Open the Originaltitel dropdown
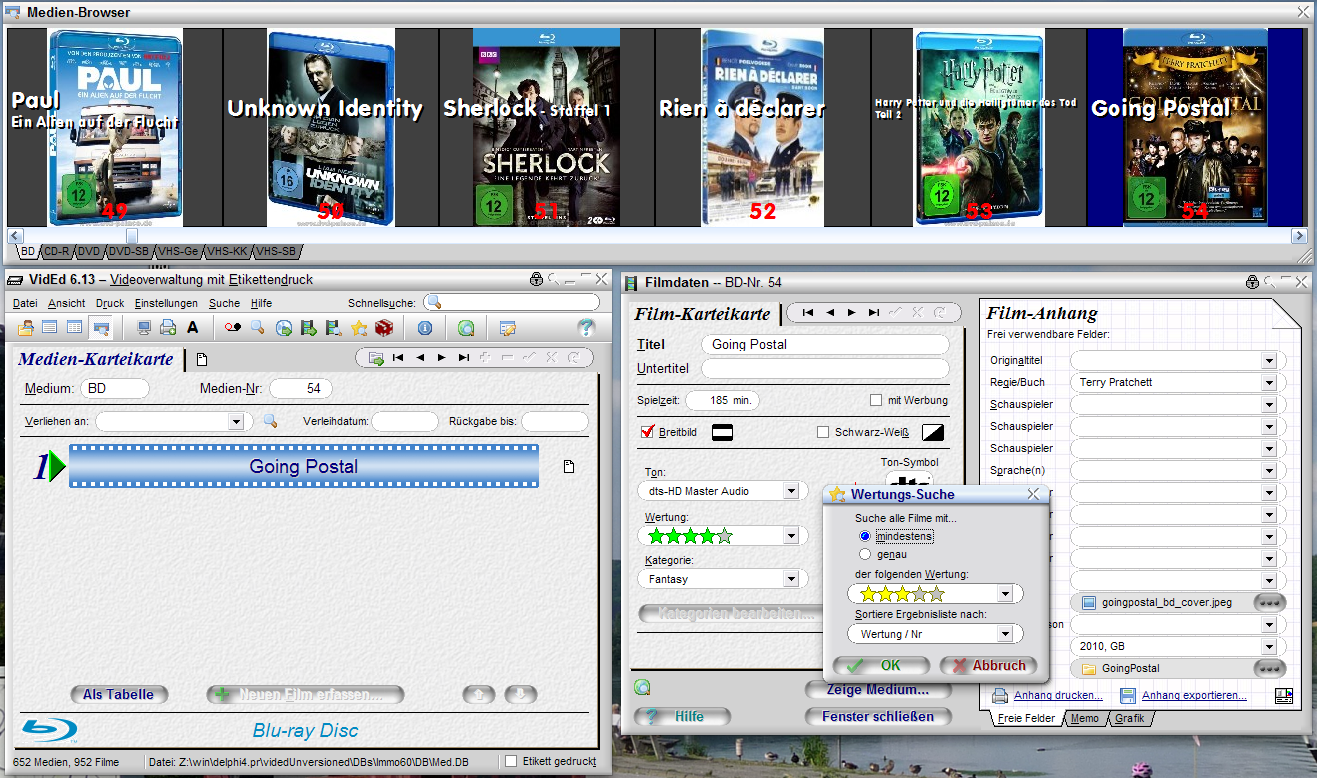The width and height of the screenshot is (1317, 778). [x=1269, y=360]
